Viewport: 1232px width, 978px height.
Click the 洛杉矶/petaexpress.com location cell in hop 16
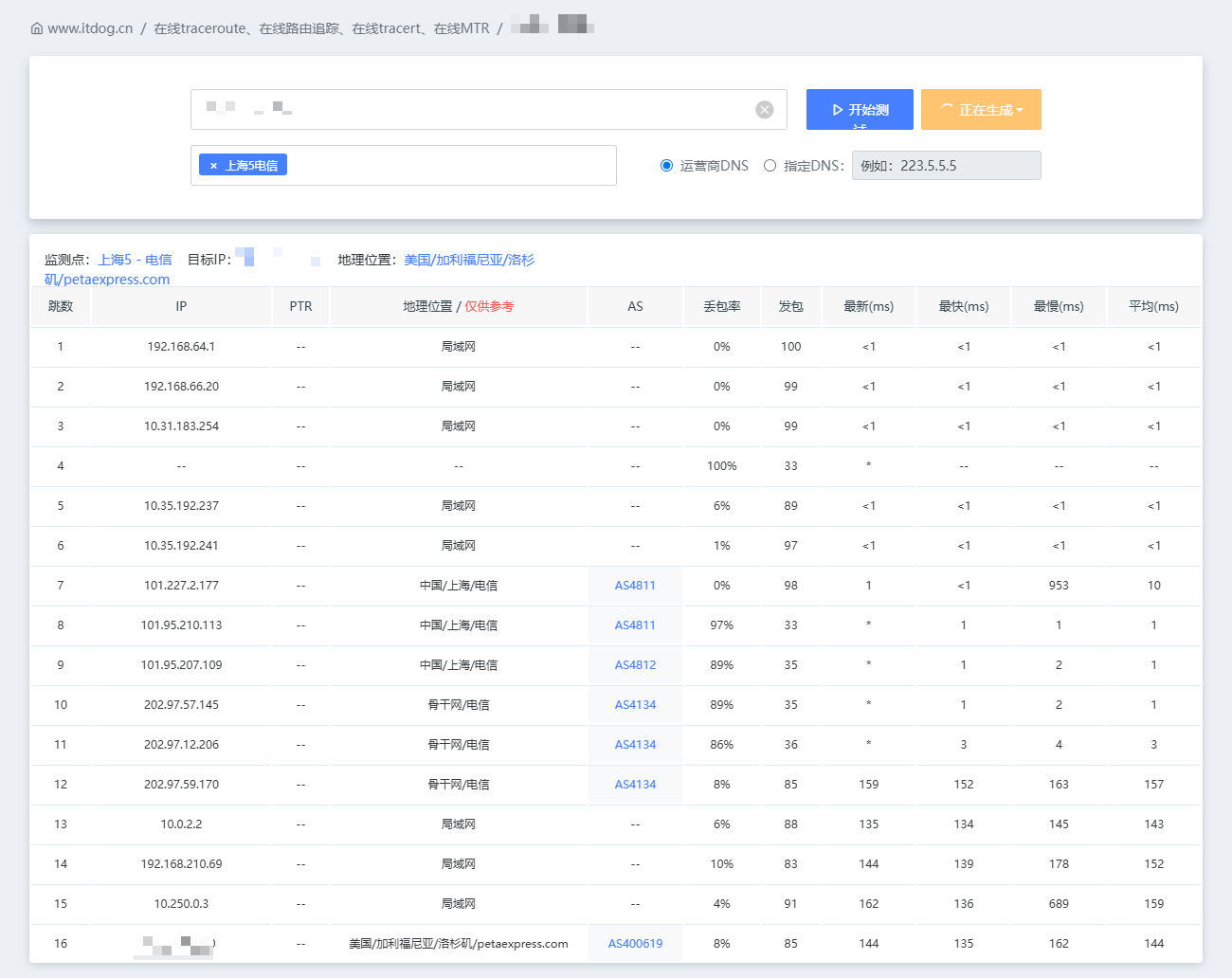coord(459,944)
